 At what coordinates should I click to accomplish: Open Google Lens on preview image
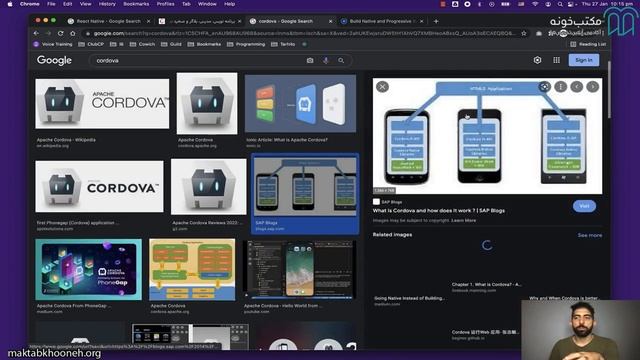tap(544, 87)
